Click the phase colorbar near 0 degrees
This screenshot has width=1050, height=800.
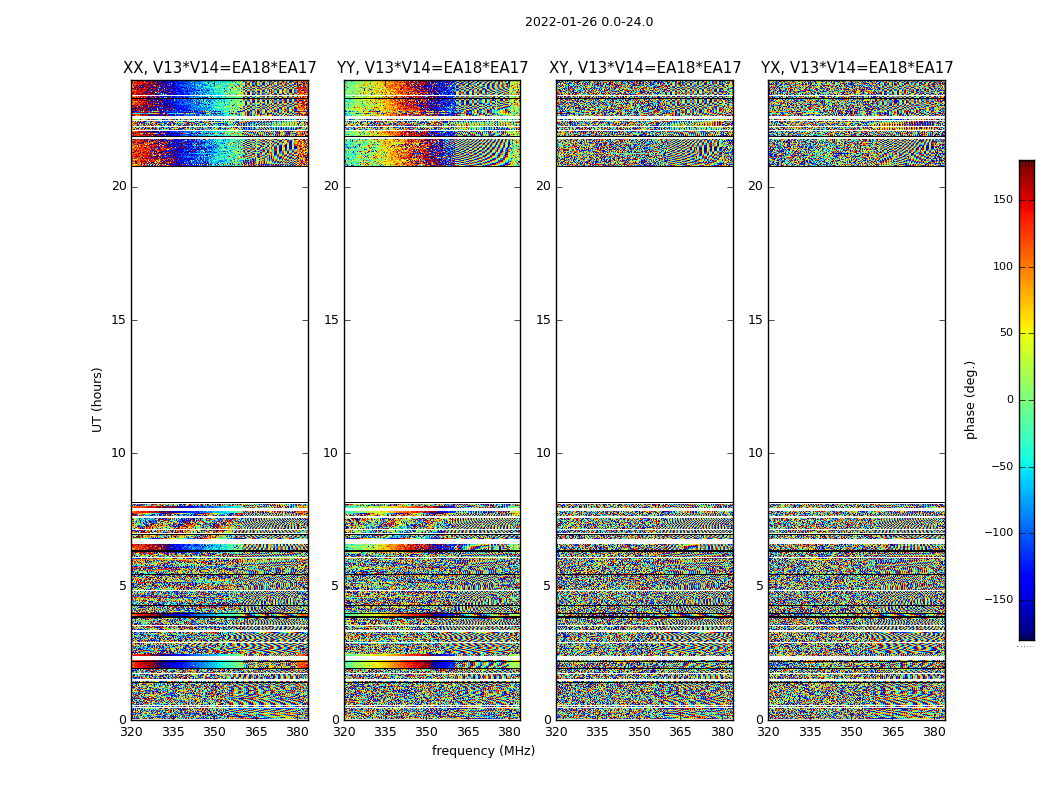tap(1027, 400)
